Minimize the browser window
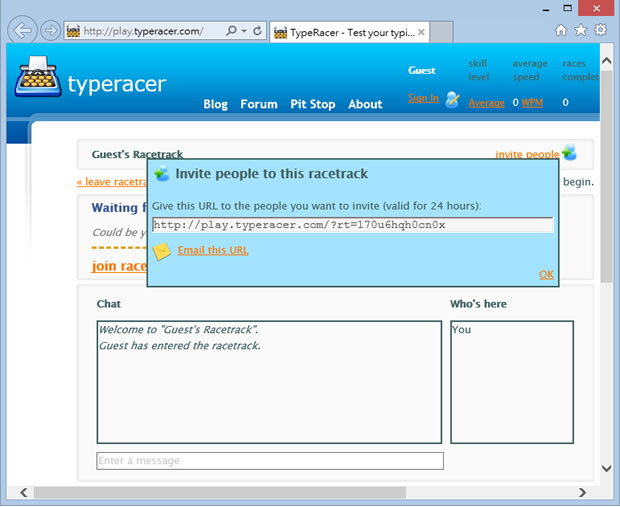The width and height of the screenshot is (620, 507). click(546, 9)
